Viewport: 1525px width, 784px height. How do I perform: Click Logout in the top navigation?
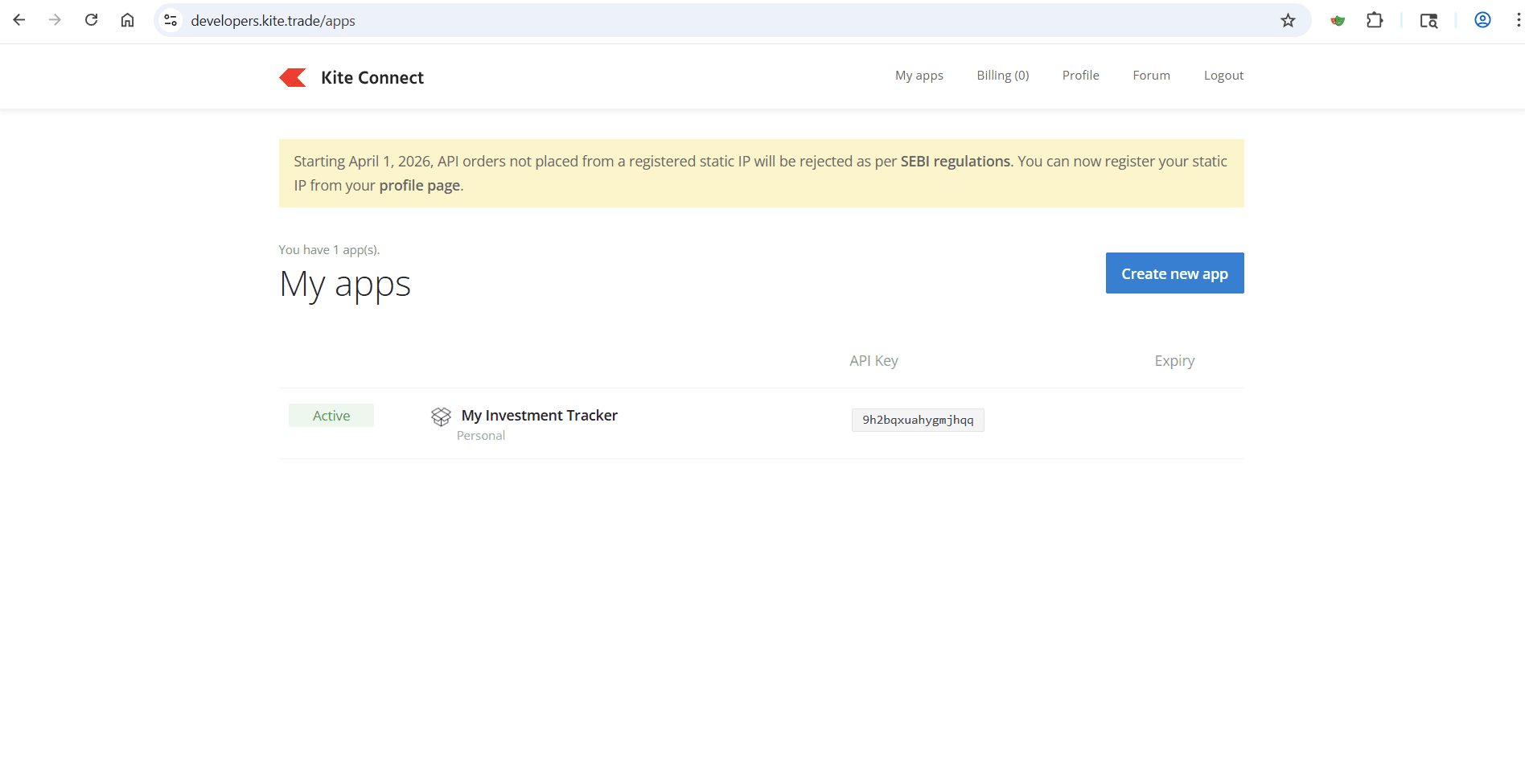pos(1223,76)
